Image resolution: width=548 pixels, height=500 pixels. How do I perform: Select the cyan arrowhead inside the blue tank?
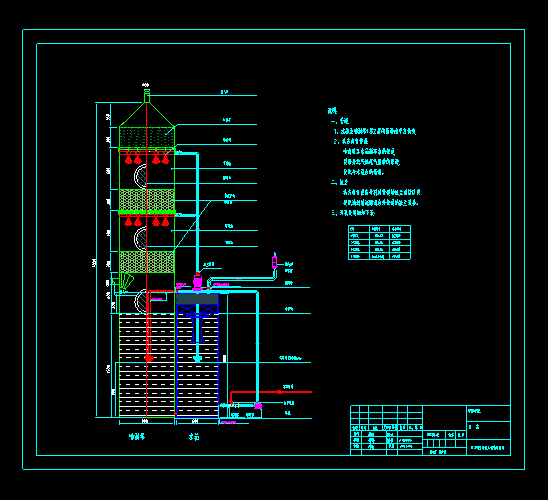click(x=197, y=359)
